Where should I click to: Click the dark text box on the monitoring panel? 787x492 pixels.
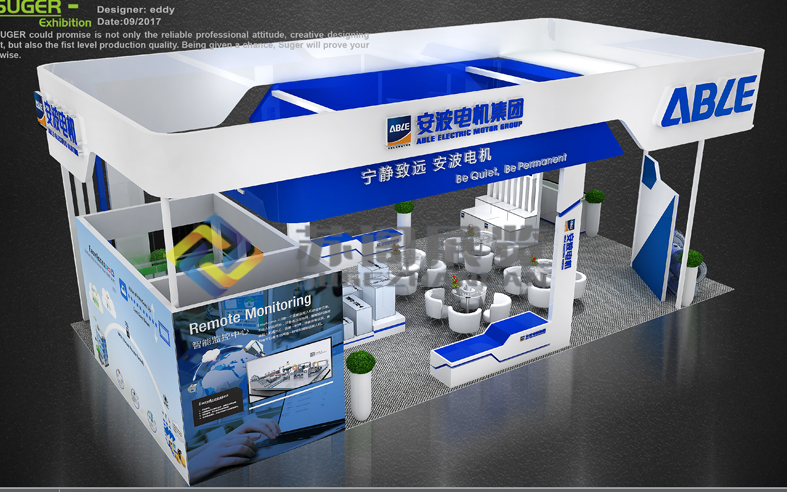(x=215, y=403)
